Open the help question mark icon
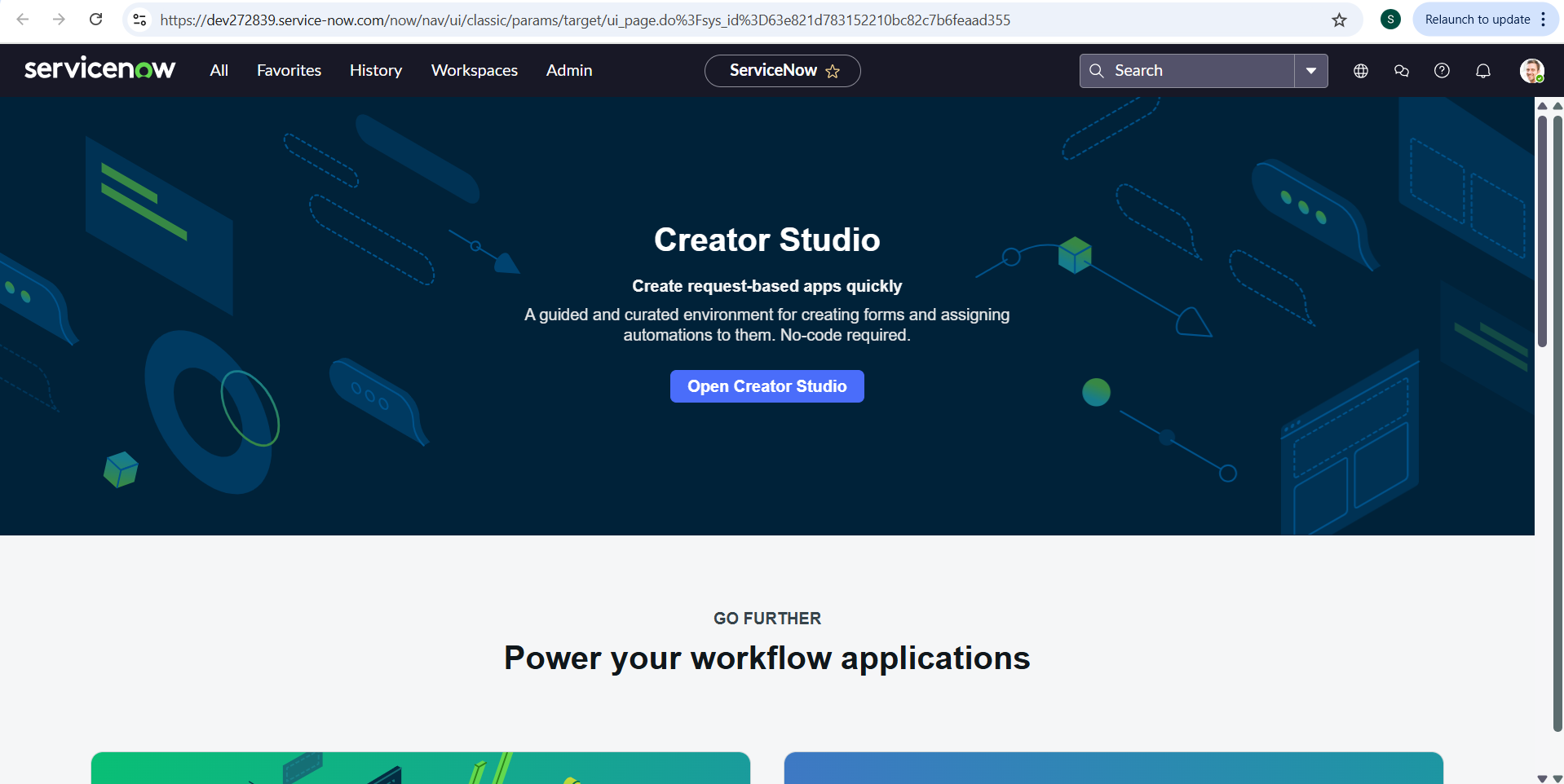Viewport: 1564px width, 784px height. point(1442,71)
